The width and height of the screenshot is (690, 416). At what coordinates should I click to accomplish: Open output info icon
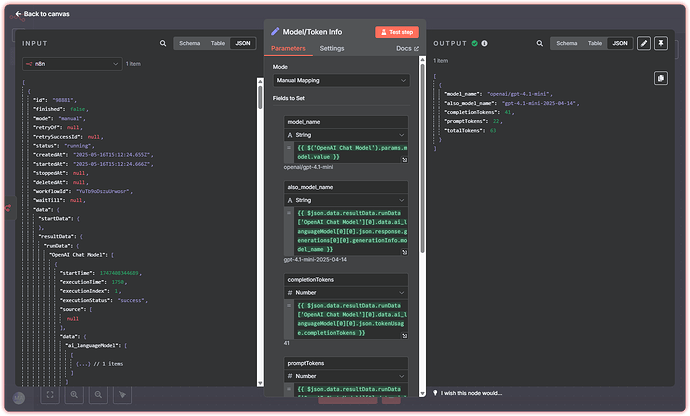click(484, 43)
